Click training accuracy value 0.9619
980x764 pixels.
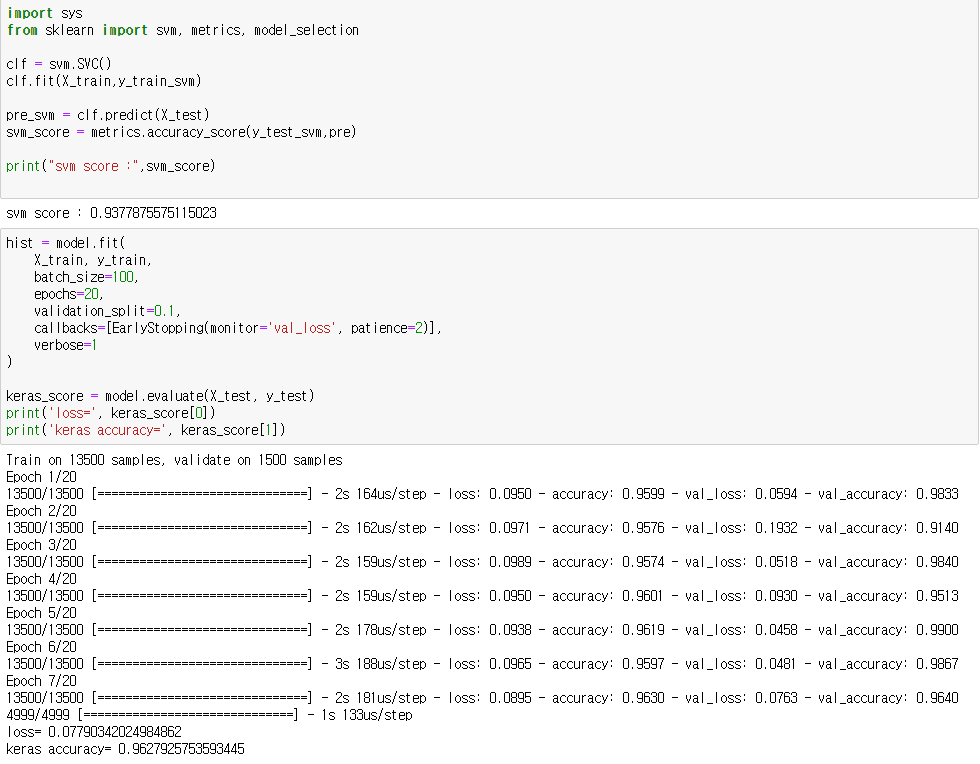tap(643, 630)
